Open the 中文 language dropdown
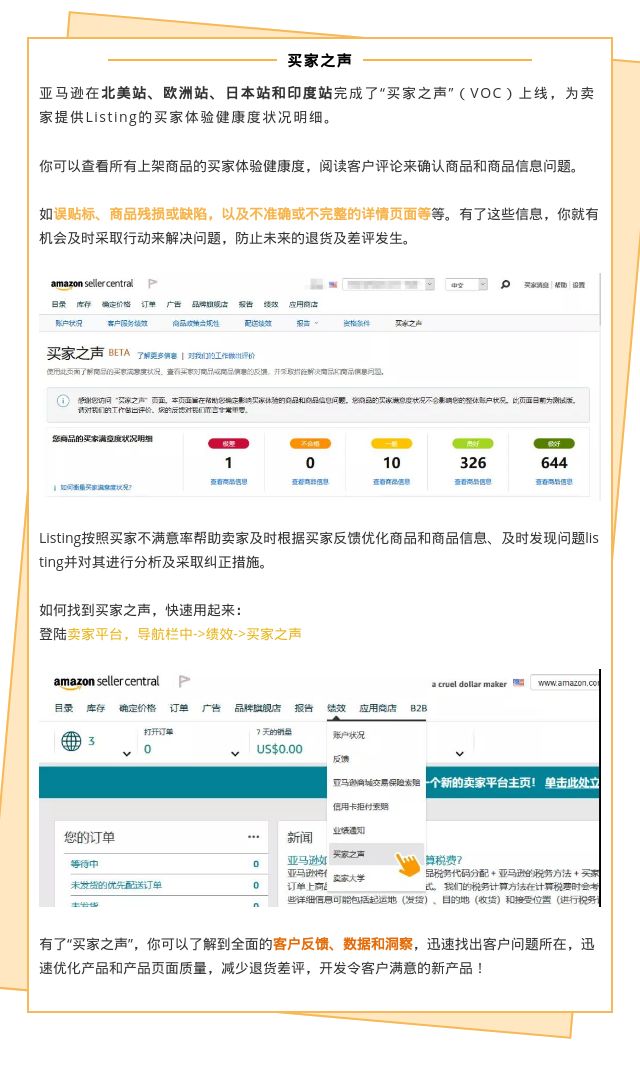 click(x=467, y=284)
